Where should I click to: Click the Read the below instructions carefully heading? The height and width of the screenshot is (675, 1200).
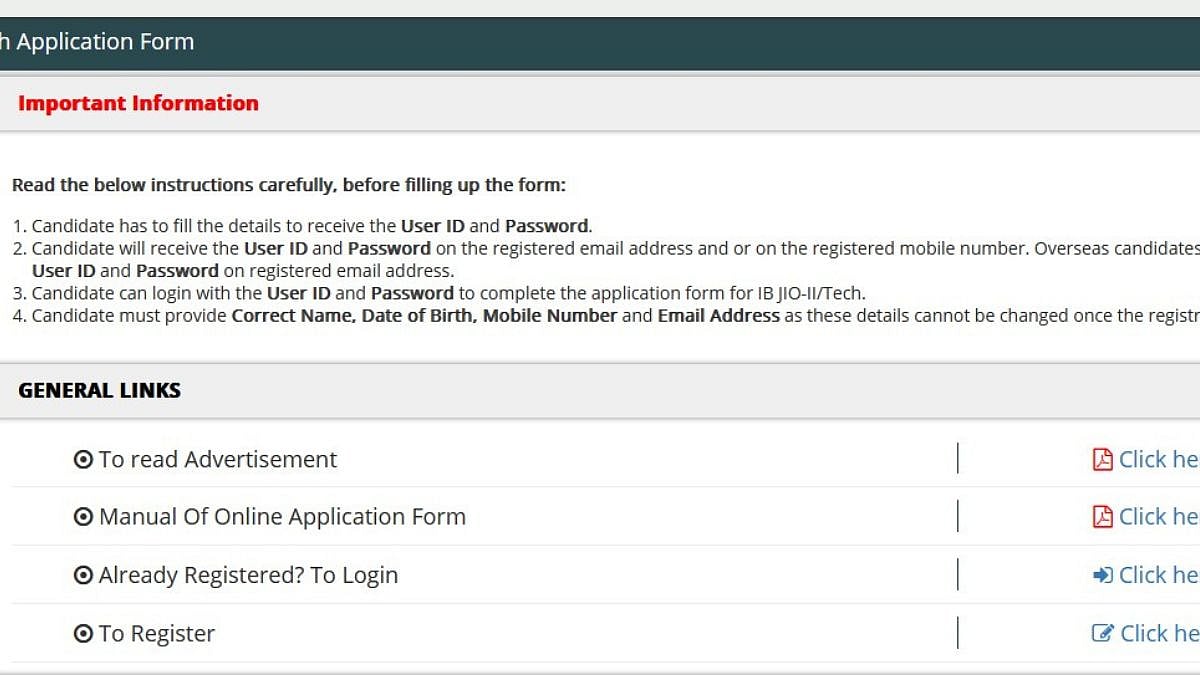pos(289,185)
